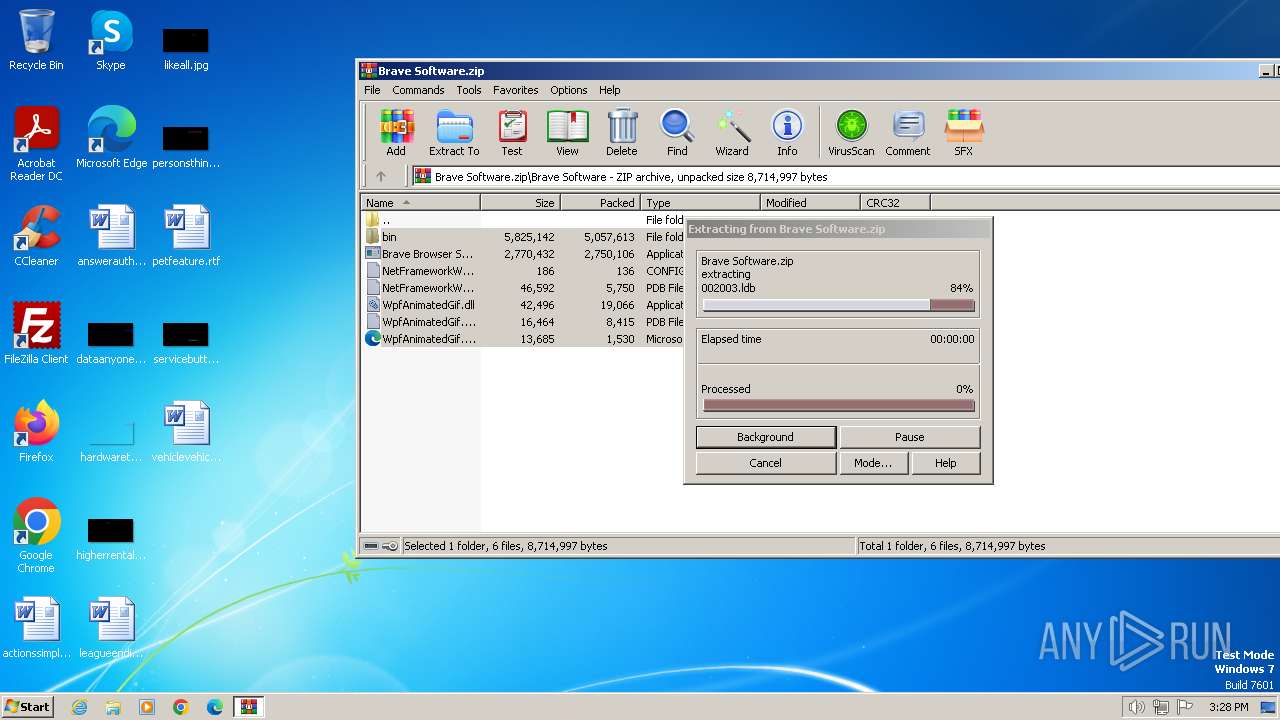Select the FileZilla Client desktop shortcut
1280x720 pixels.
(x=36, y=334)
